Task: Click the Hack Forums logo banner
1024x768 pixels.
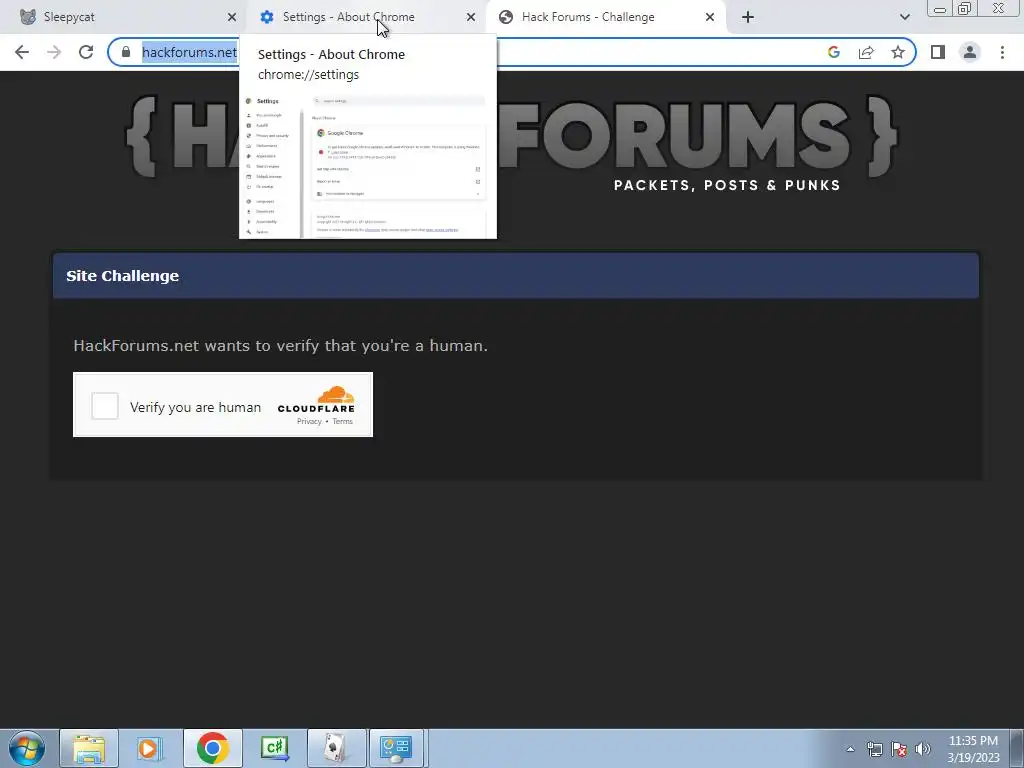Action: tap(512, 142)
